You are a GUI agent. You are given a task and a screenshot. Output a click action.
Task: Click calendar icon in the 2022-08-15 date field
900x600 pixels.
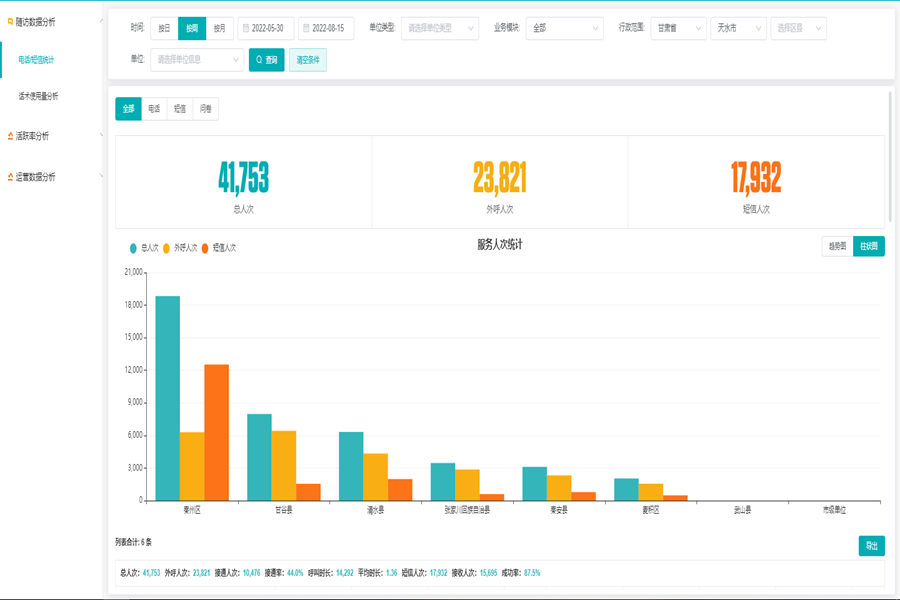(x=306, y=29)
